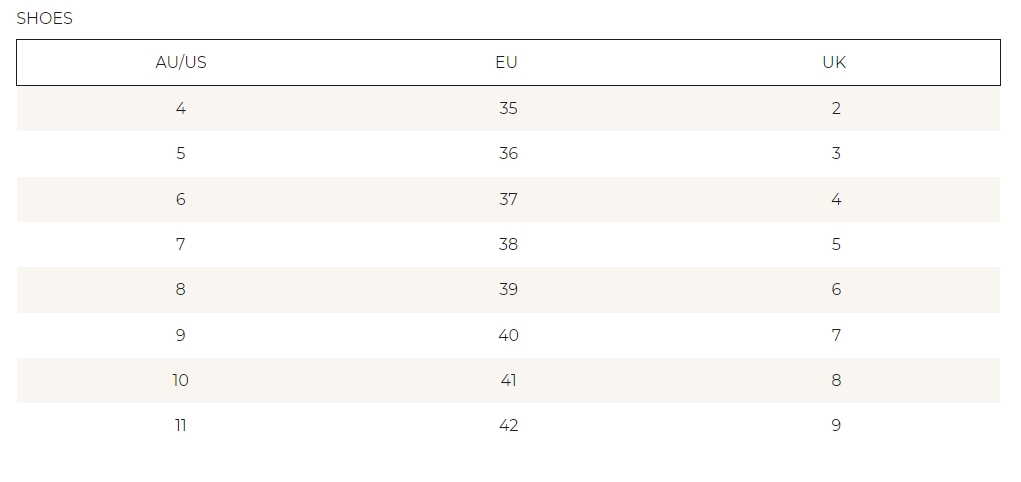Click EU size 35 cell
Screen dimensions: 1021x482
point(508,108)
